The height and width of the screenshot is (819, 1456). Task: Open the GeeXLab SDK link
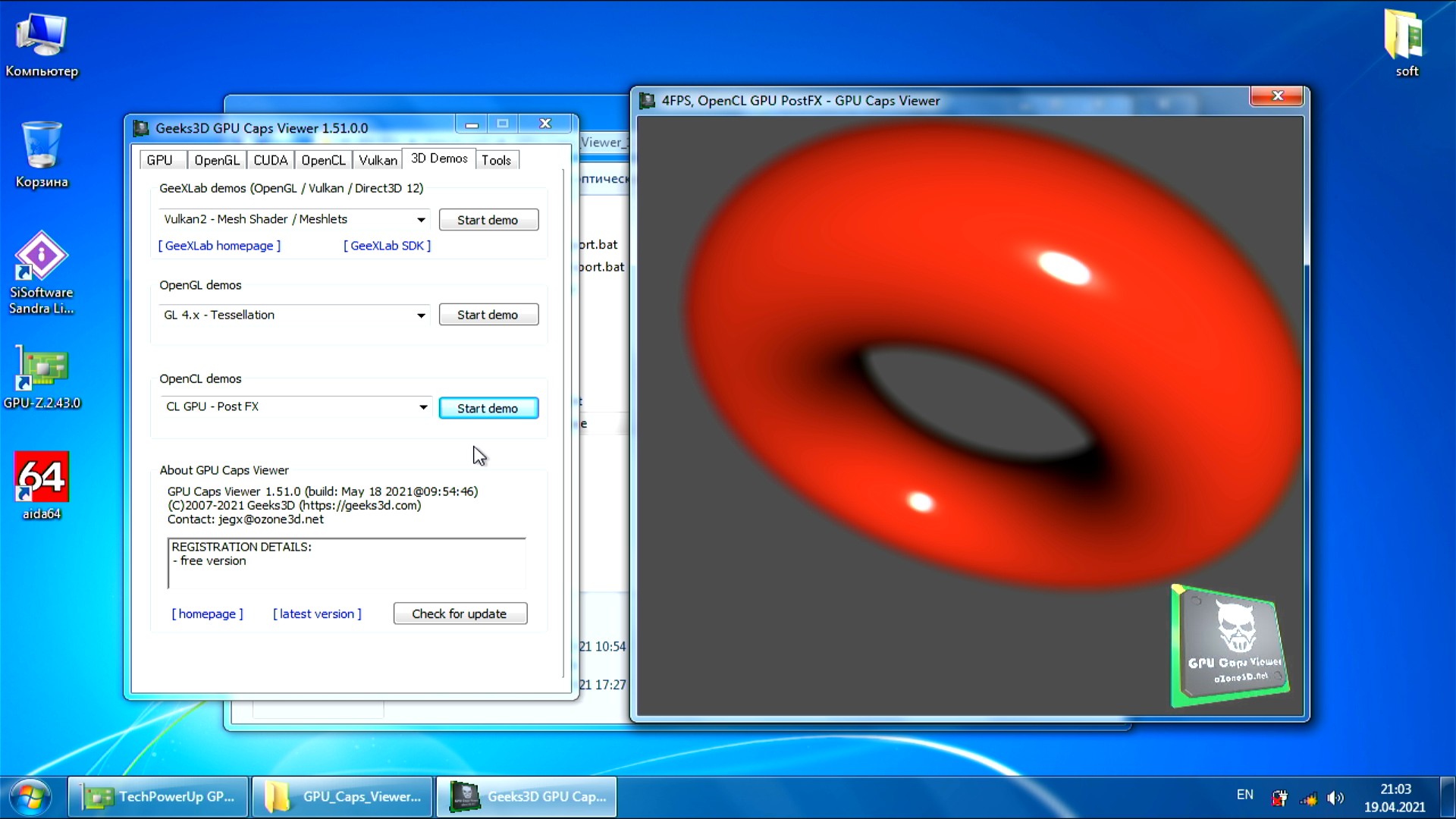tap(387, 246)
